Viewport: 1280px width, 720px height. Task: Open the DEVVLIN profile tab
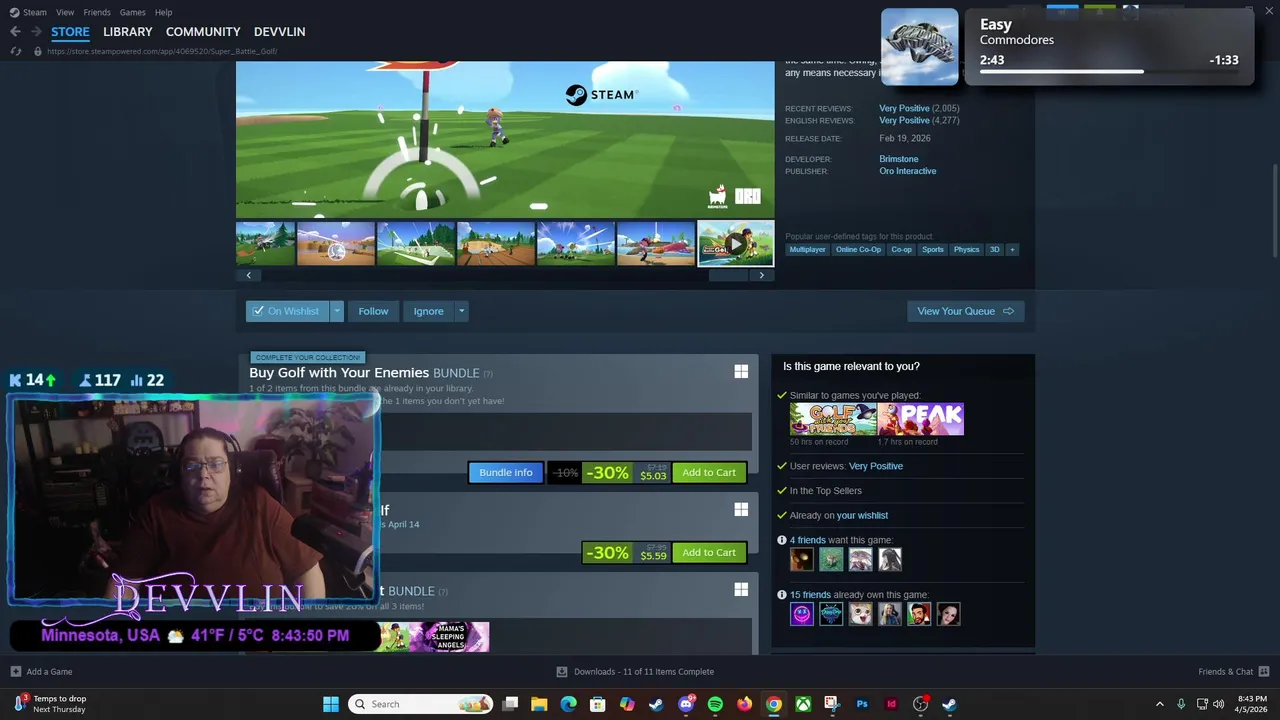point(279,32)
